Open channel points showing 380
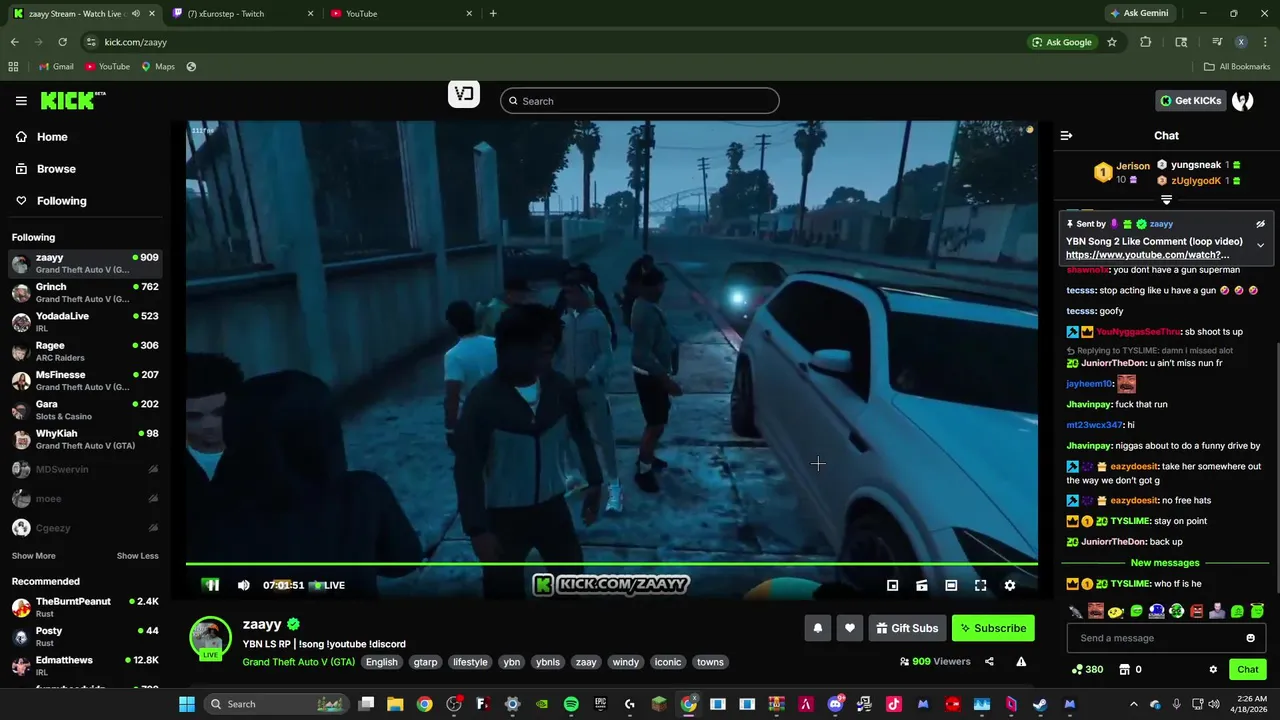Image resolution: width=1280 pixels, height=720 pixels. (x=1087, y=670)
